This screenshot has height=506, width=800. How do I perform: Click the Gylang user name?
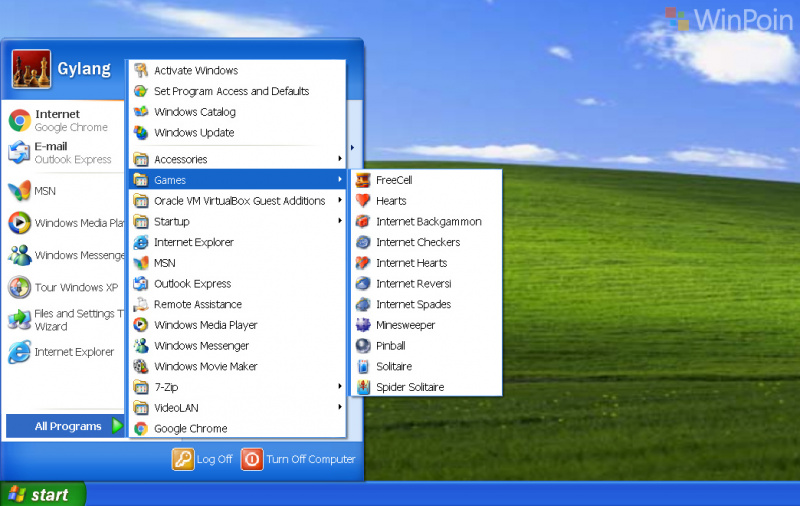tap(84, 68)
